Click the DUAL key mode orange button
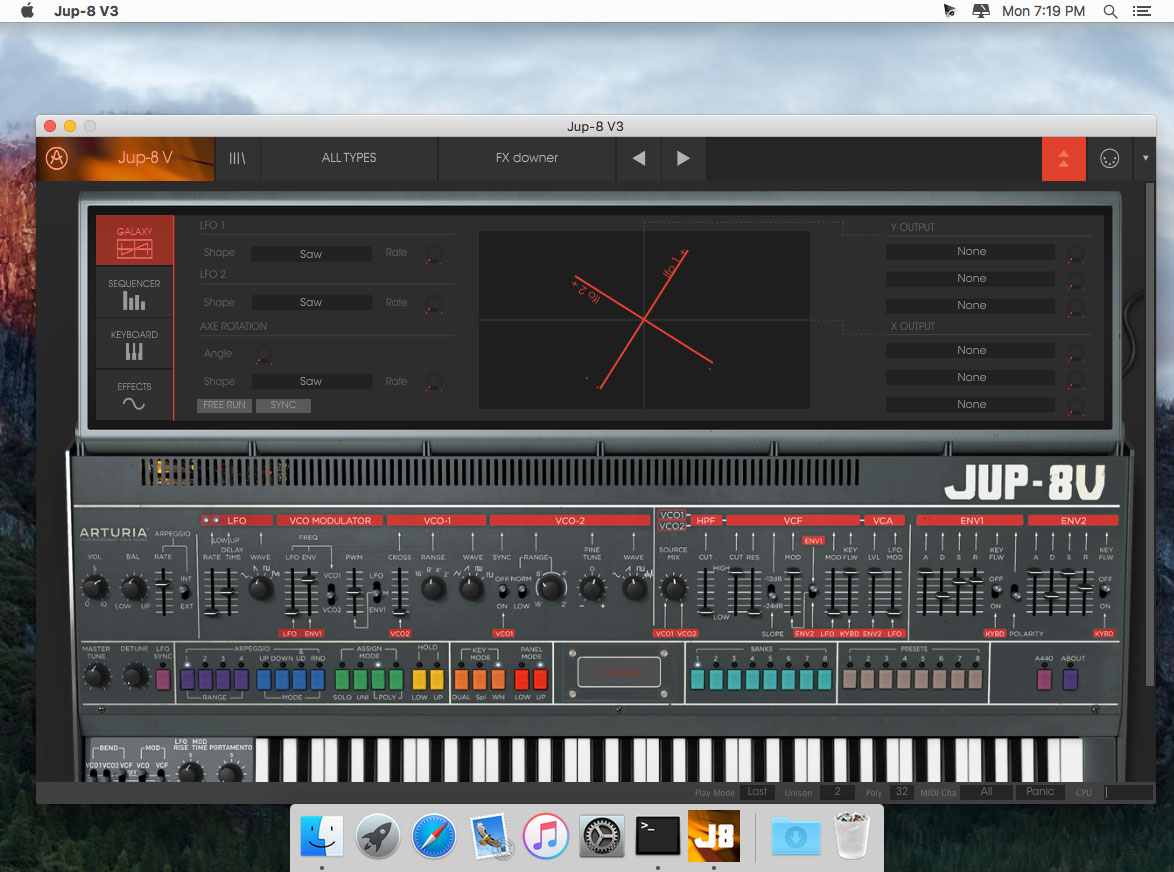 click(461, 679)
